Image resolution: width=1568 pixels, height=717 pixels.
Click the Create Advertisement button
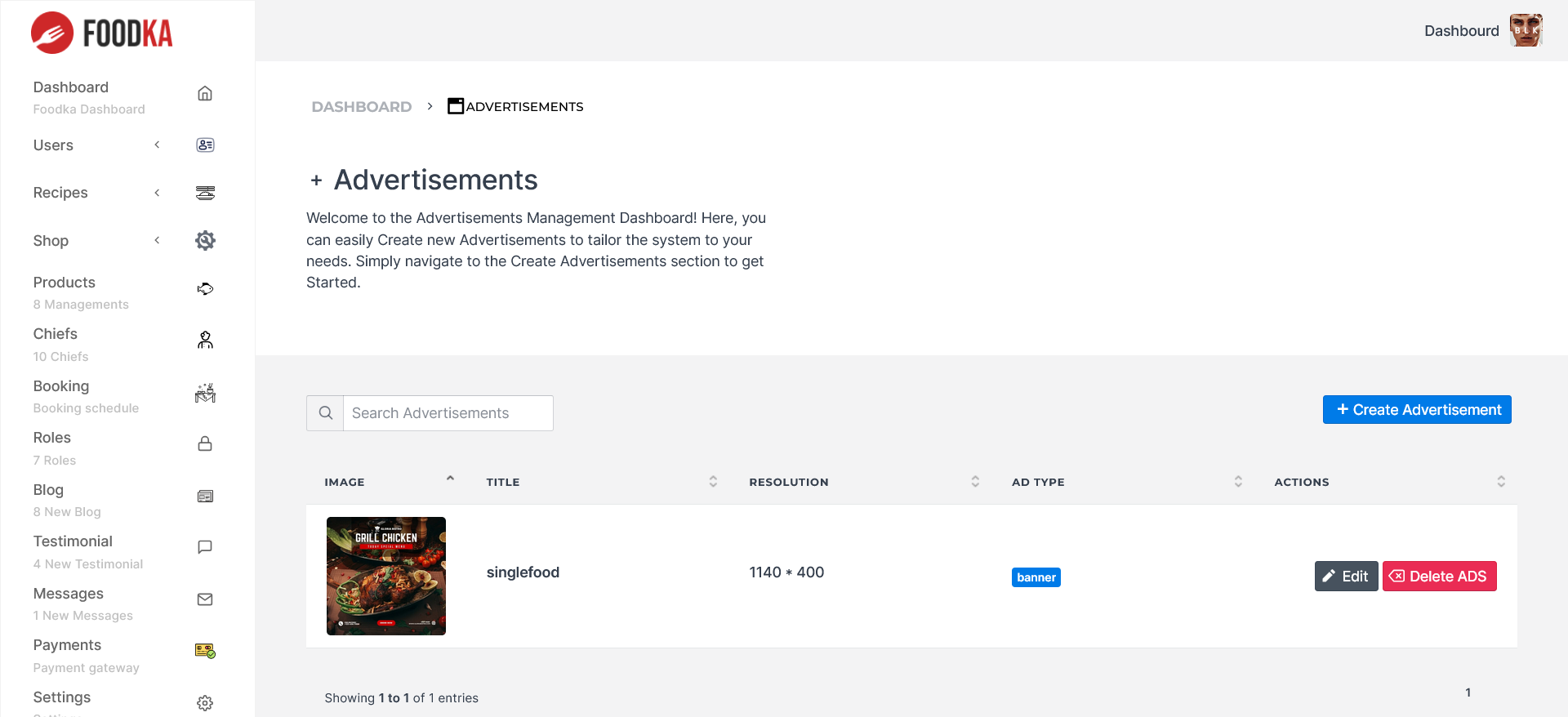(x=1417, y=410)
